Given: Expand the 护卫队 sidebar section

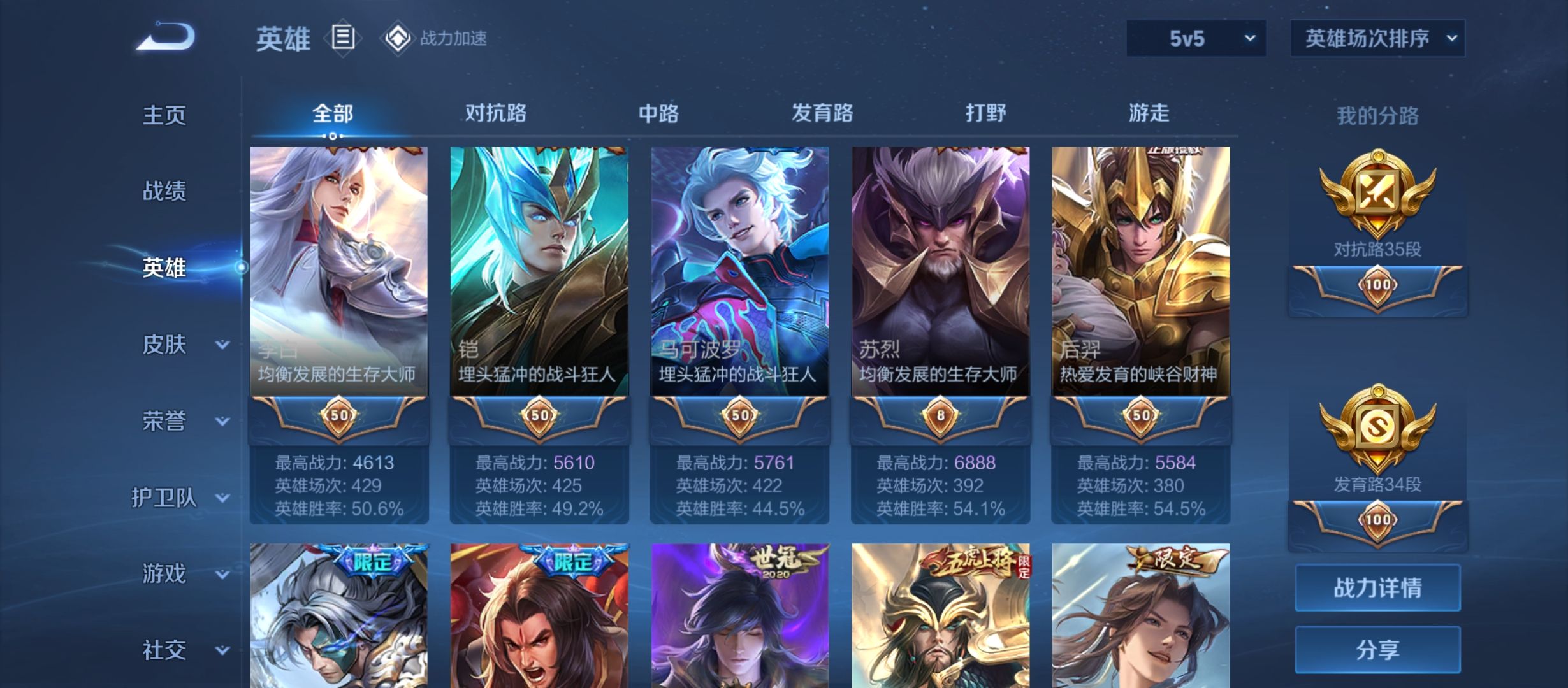Looking at the screenshot, I should (180, 498).
